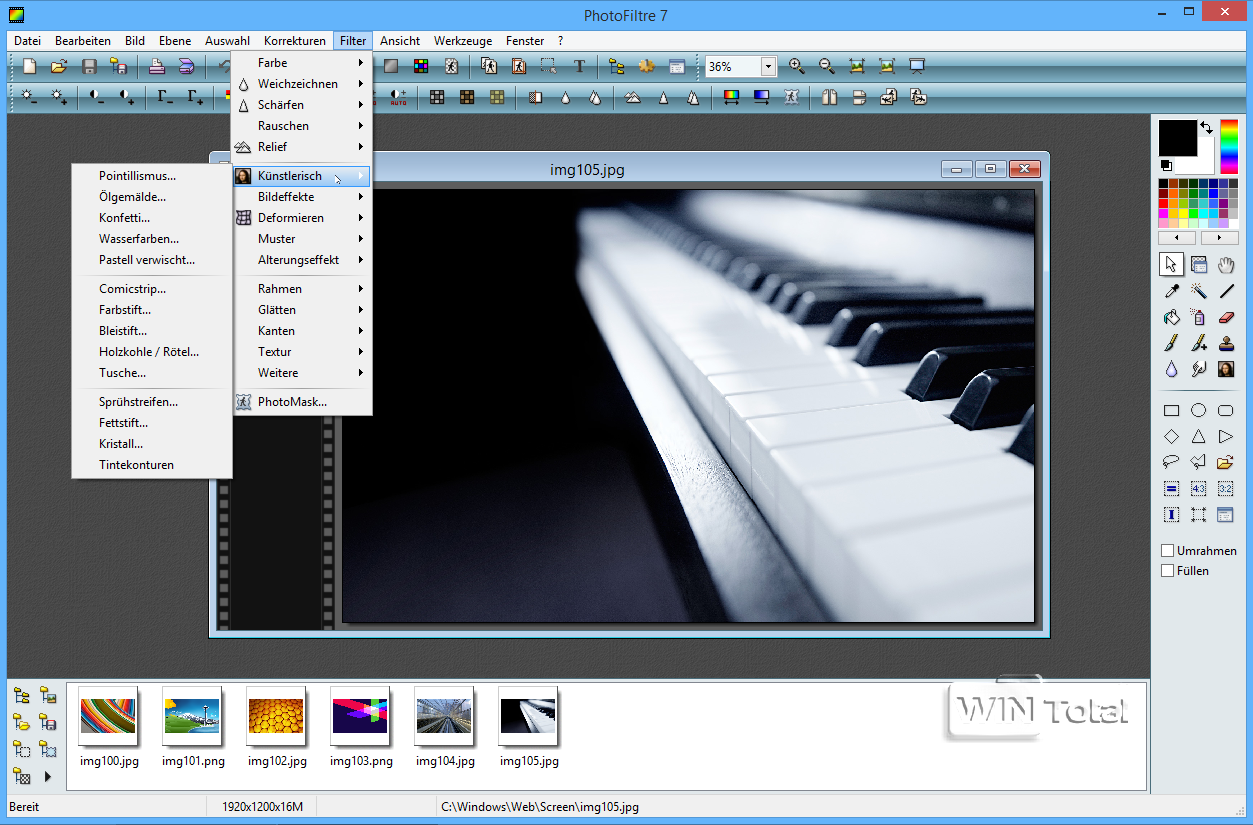Select the paint bucket fill tool
The height and width of the screenshot is (825, 1253).
click(x=1171, y=317)
